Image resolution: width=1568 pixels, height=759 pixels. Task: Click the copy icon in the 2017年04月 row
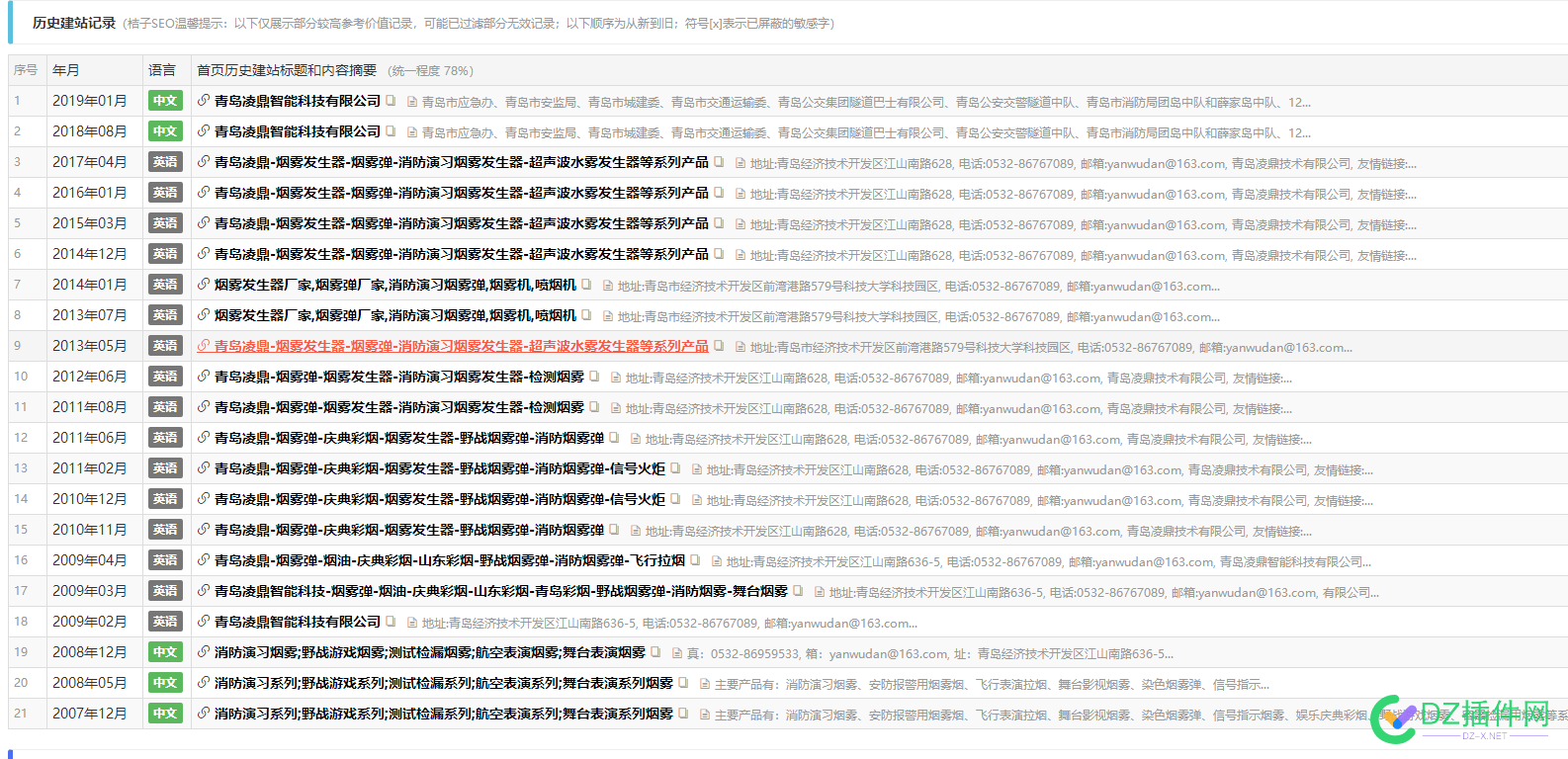(719, 162)
